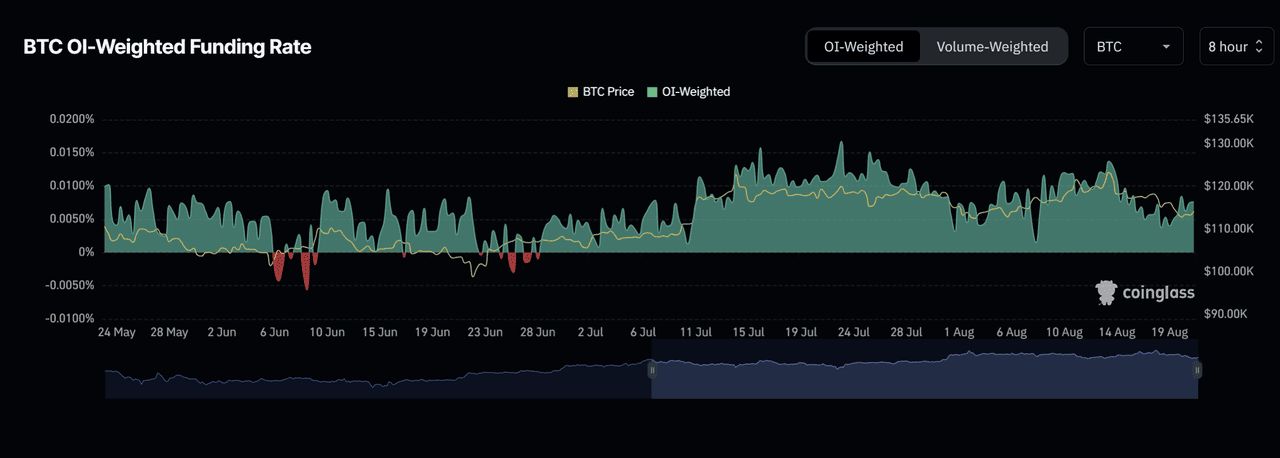1280x458 pixels.
Task: Open the BTC coin dropdown
Action: click(x=1133, y=47)
